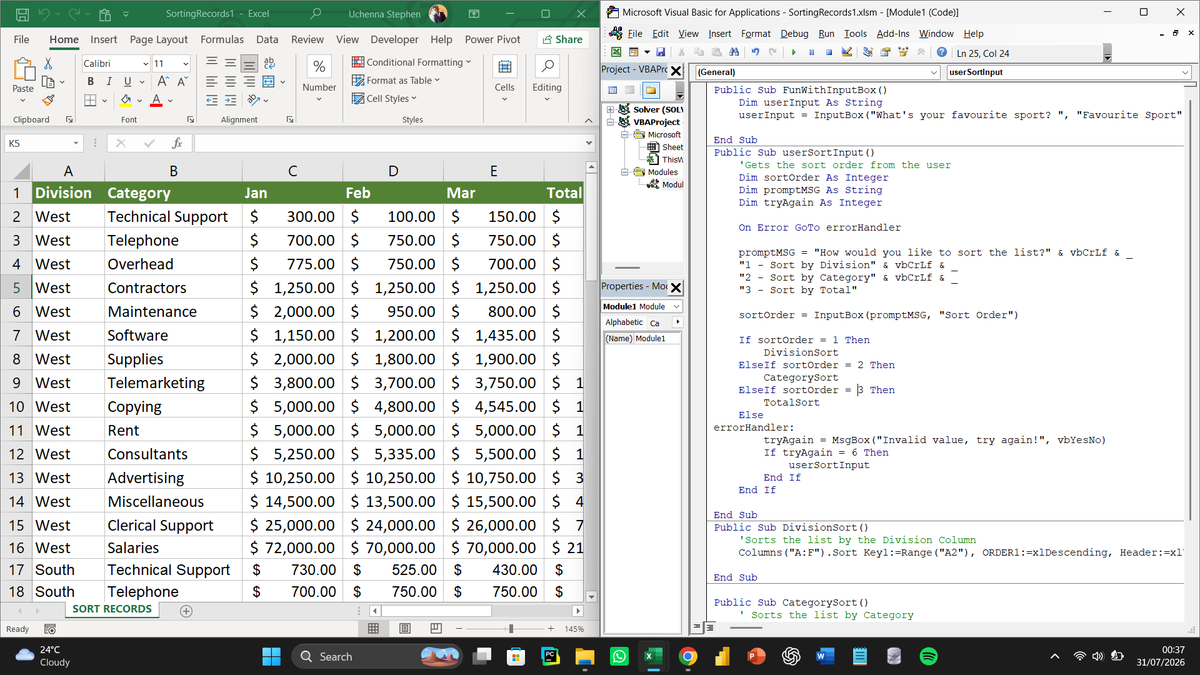Run the macro with green play icon

794,52
